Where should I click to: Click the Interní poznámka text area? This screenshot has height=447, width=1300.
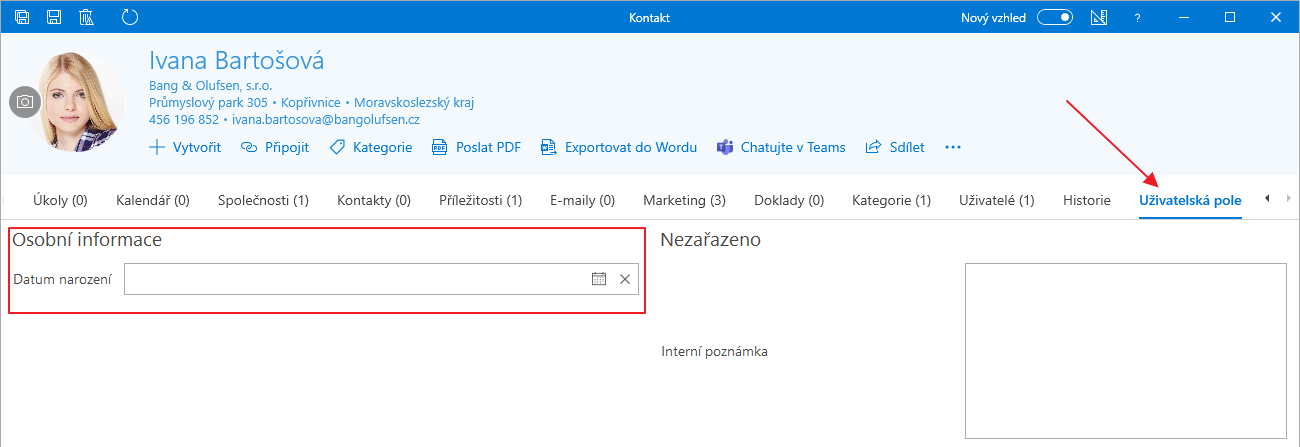[1125, 350]
